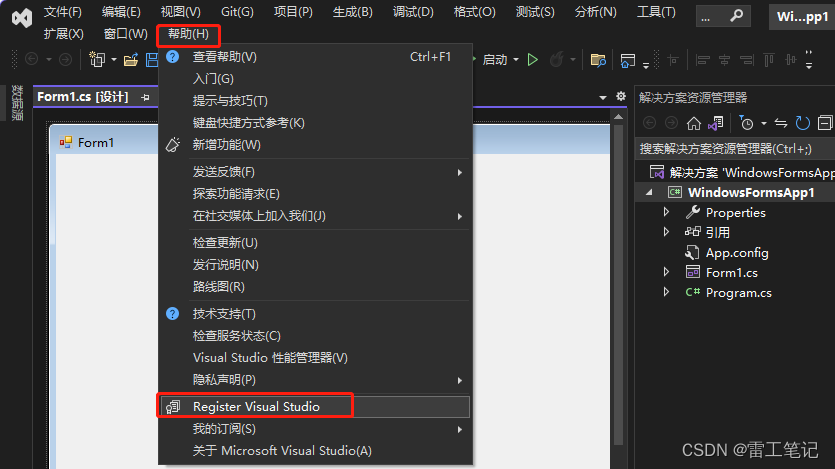Viewport: 835px width, 469px height.
Task: Click the Align to Grid icon
Action: (x=673, y=60)
